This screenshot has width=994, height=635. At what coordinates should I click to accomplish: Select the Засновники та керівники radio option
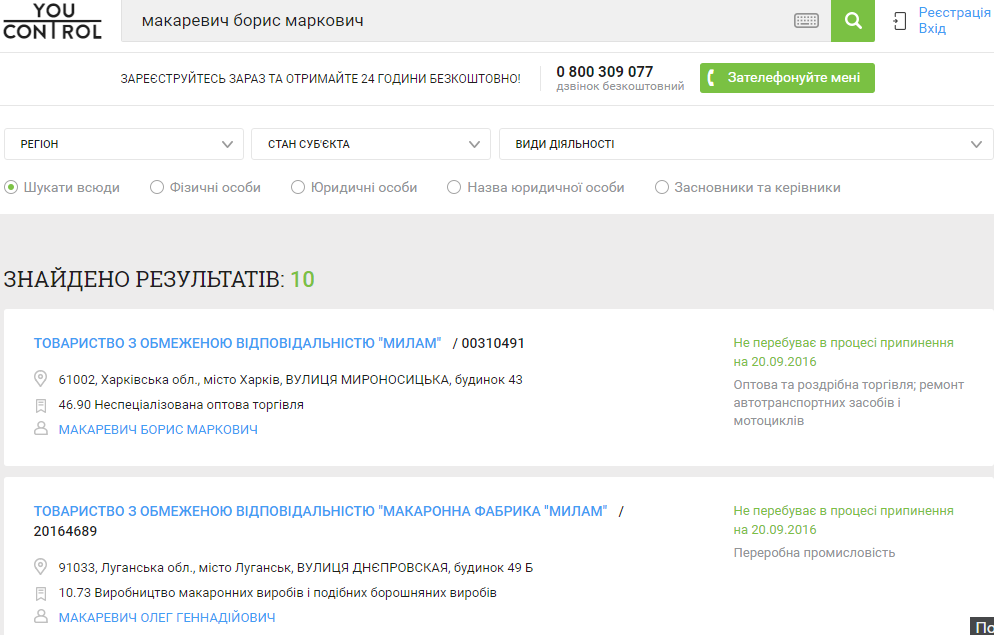tap(662, 187)
